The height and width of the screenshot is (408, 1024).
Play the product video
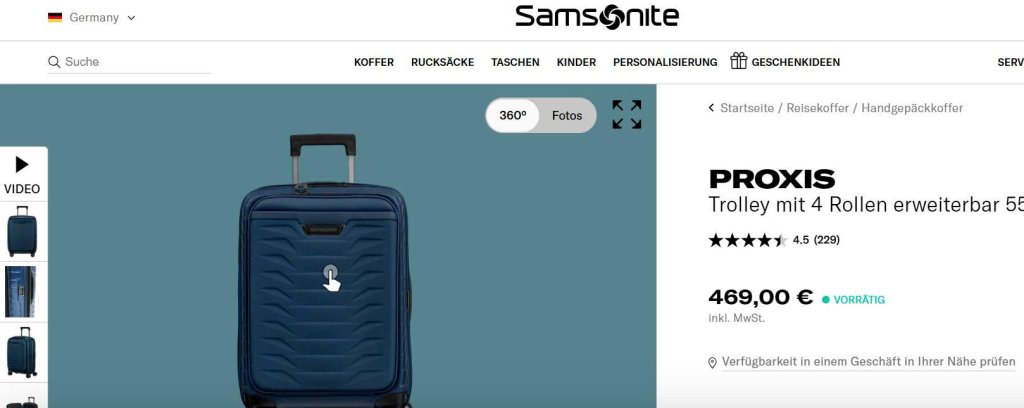tap(23, 174)
